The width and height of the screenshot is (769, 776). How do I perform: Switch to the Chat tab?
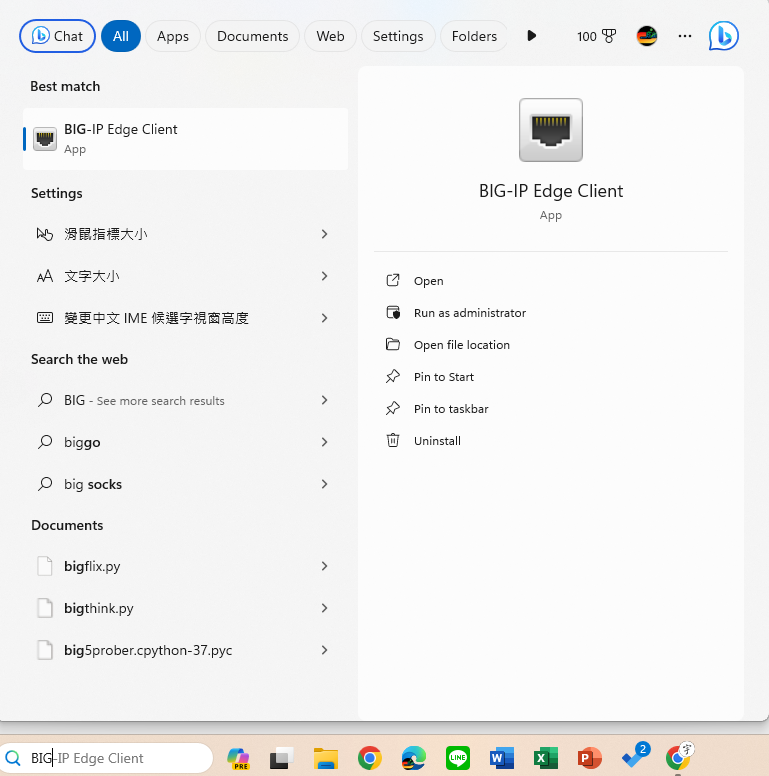(57, 36)
